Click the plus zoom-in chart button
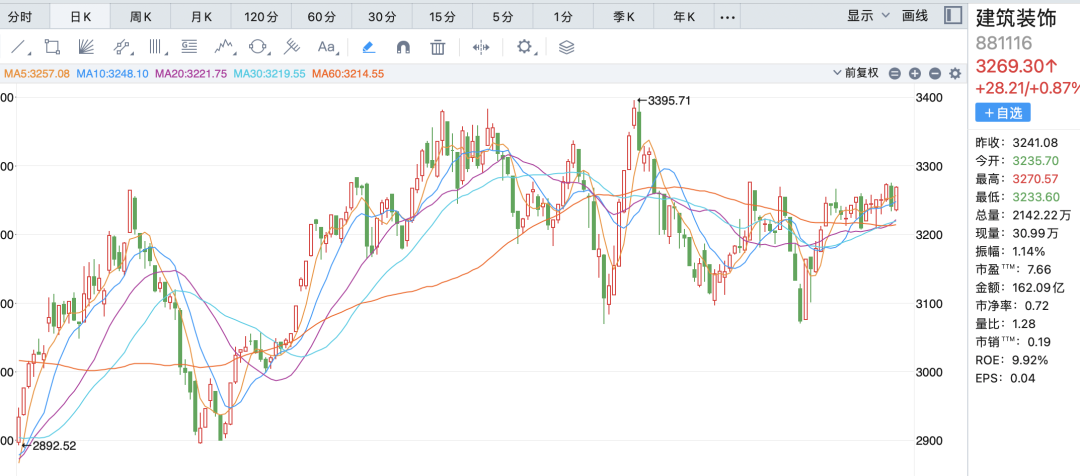The width and height of the screenshot is (1080, 476). [x=914, y=73]
